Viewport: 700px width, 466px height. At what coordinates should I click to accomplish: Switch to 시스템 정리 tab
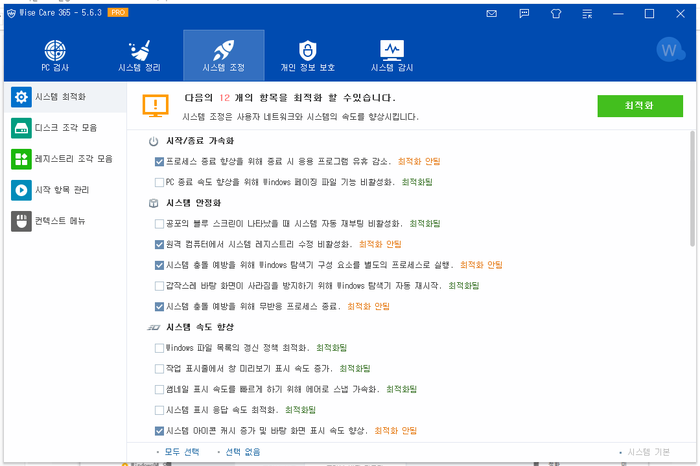tap(139, 56)
